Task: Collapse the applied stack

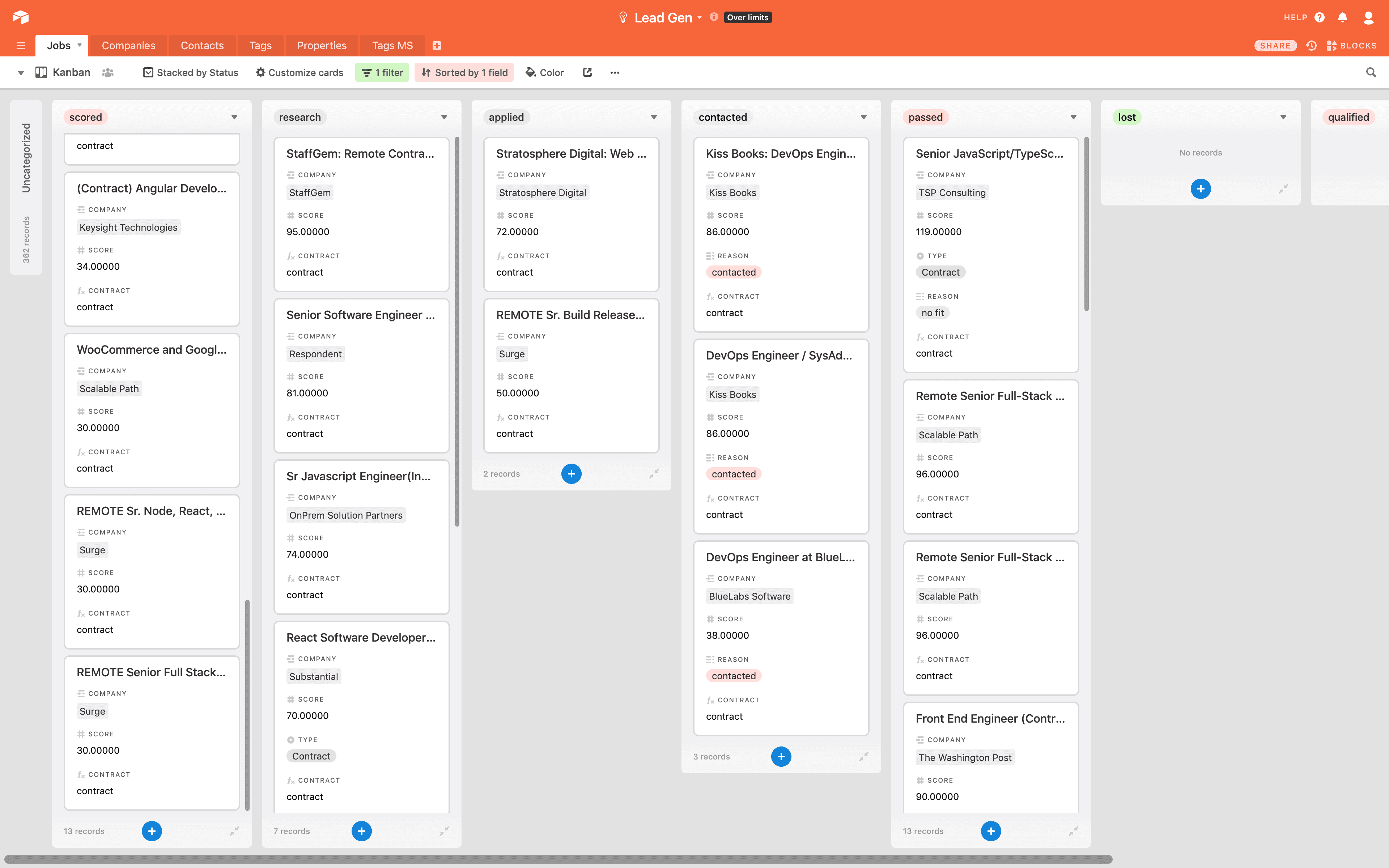Action: pos(654,474)
